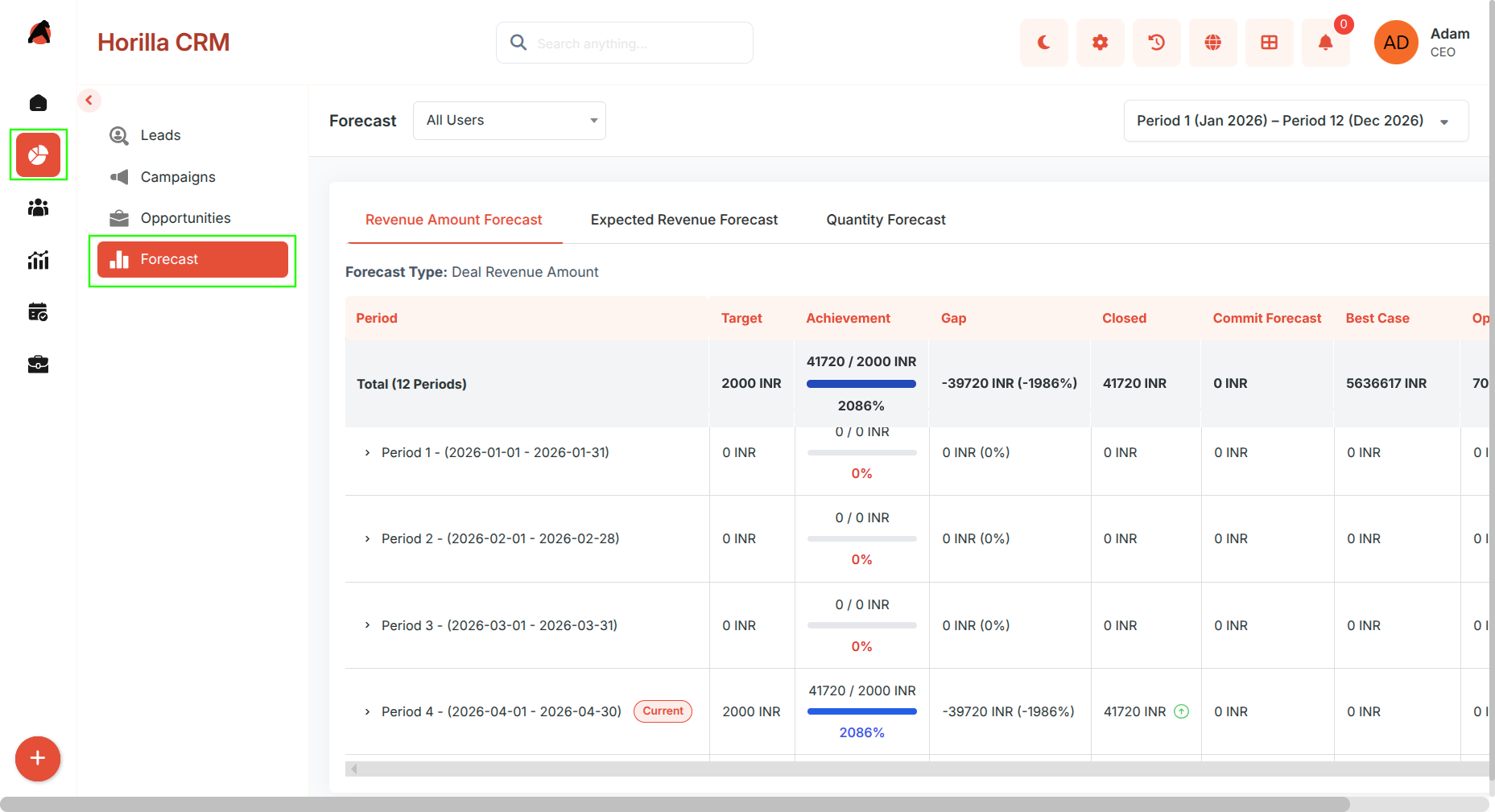The height and width of the screenshot is (812, 1495).
Task: Open Campaigns in the side menu
Action: (x=192, y=177)
